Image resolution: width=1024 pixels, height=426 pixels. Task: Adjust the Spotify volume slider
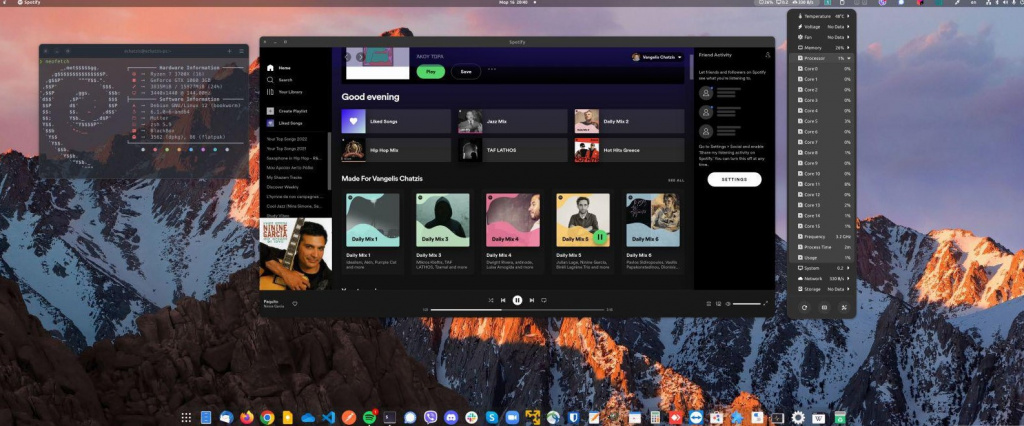pyautogui.click(x=746, y=303)
